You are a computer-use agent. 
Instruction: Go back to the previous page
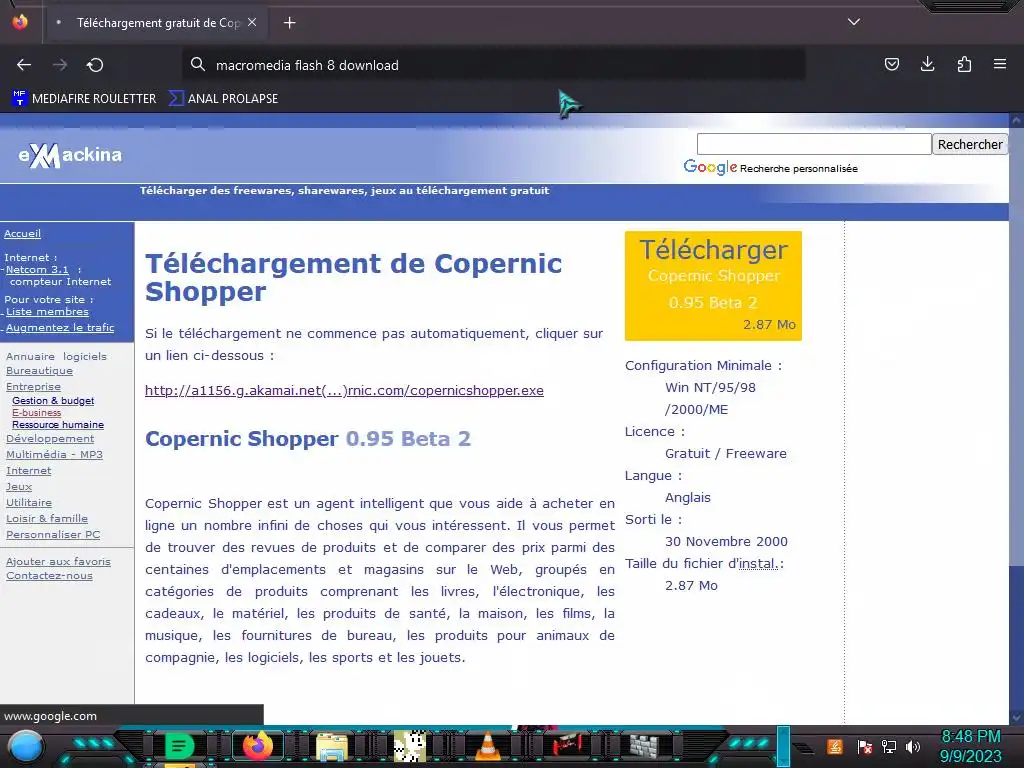[x=24, y=65]
